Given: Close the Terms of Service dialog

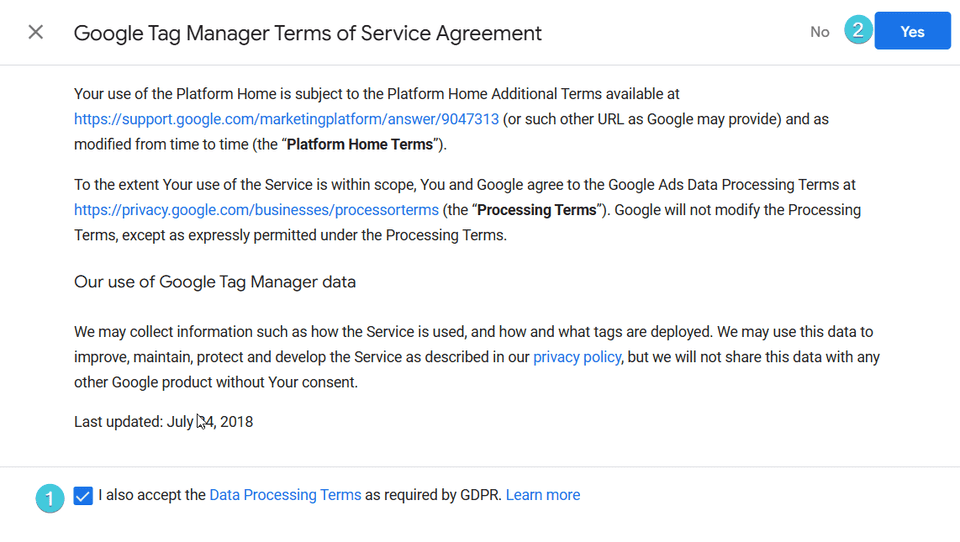Looking at the screenshot, I should pos(36,32).
